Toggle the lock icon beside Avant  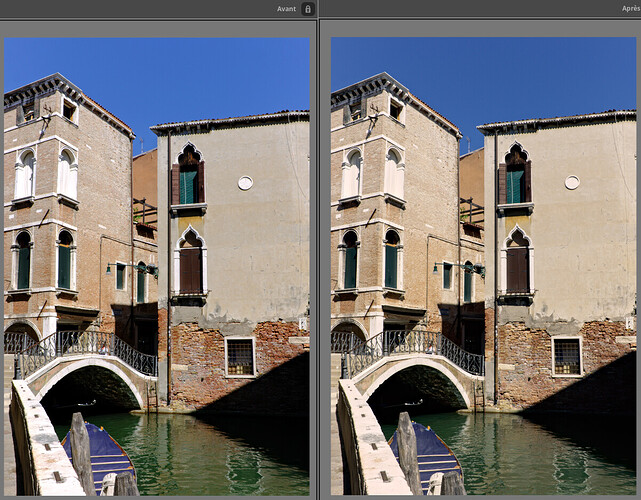307,8
